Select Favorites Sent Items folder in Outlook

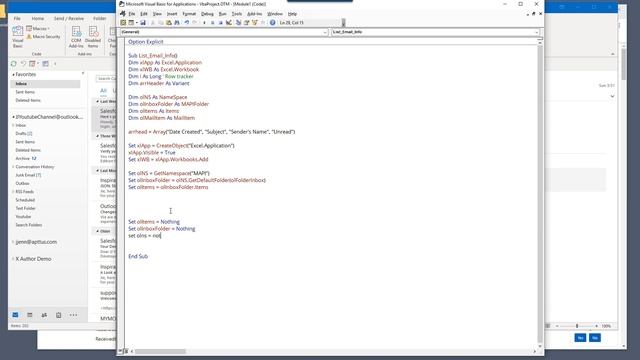tap(25, 92)
